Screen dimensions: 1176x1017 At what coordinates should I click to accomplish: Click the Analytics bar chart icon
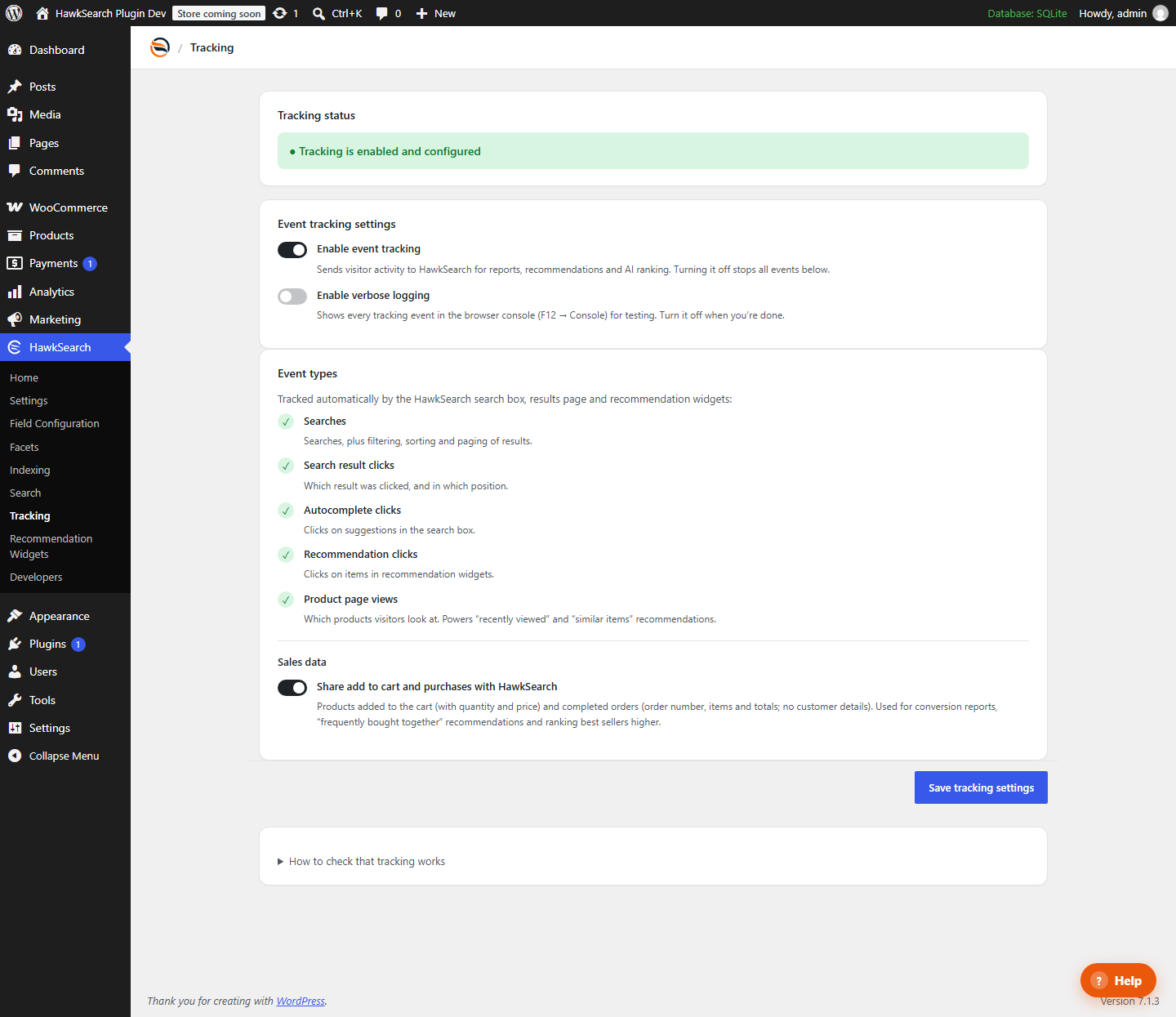click(x=15, y=292)
